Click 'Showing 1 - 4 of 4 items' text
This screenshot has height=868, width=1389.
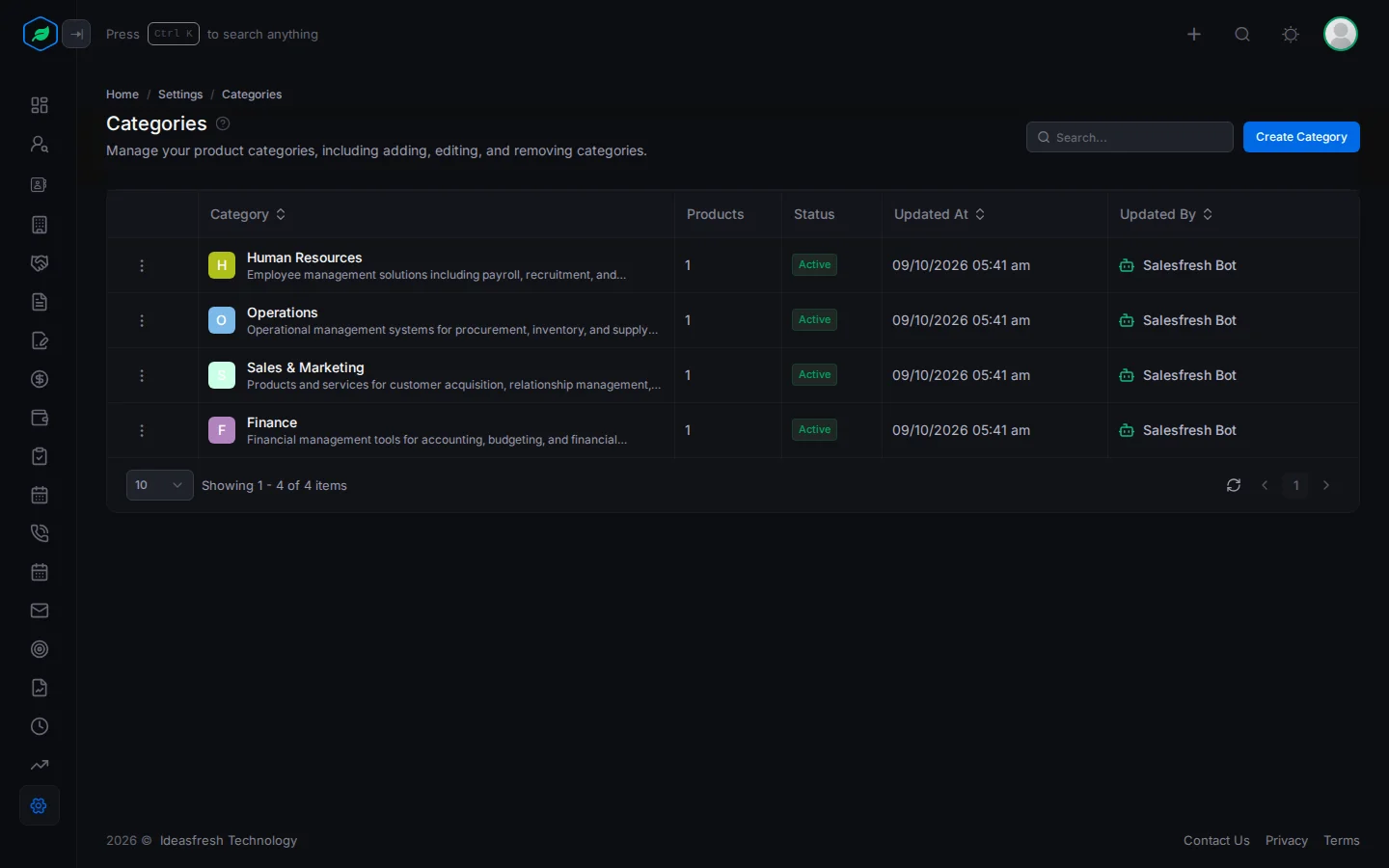(274, 485)
